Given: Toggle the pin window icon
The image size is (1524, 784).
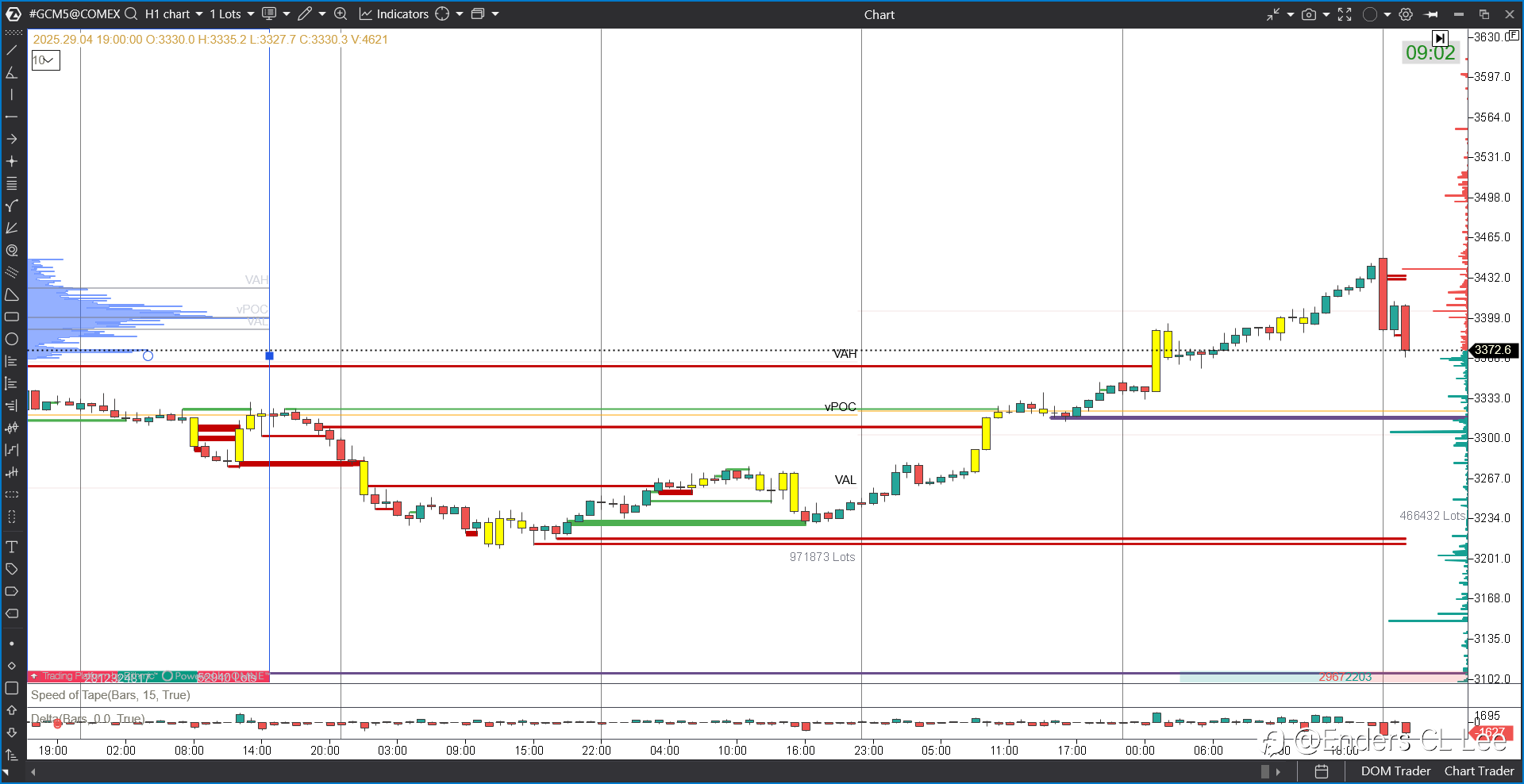Looking at the screenshot, I should click(1431, 14).
